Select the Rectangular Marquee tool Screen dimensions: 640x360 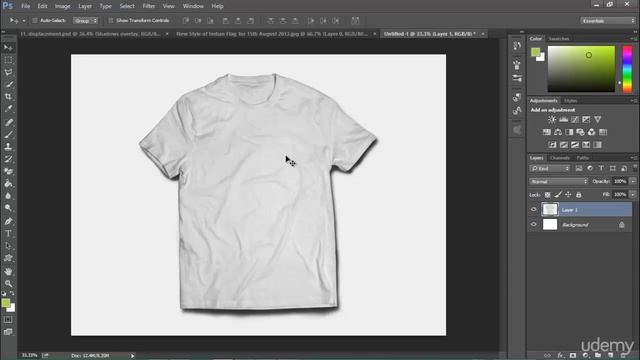[x=8, y=60]
